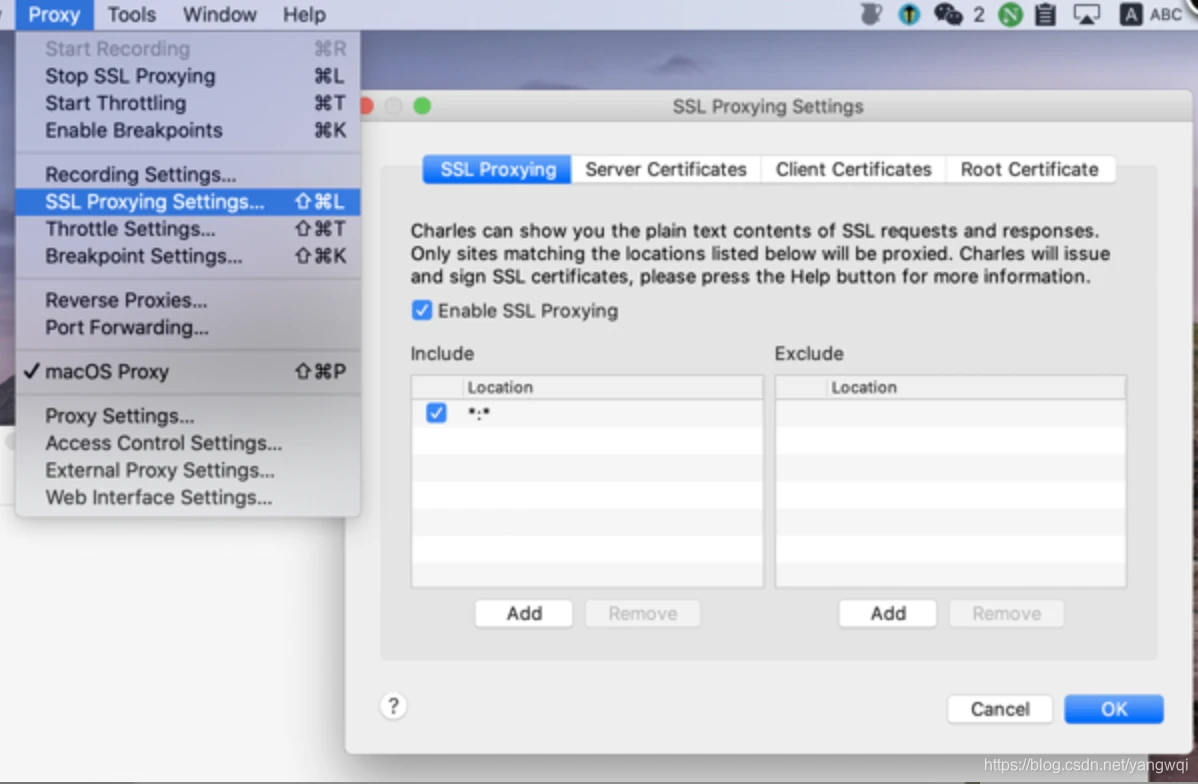Click Remove under the Exclude list

(1006, 614)
